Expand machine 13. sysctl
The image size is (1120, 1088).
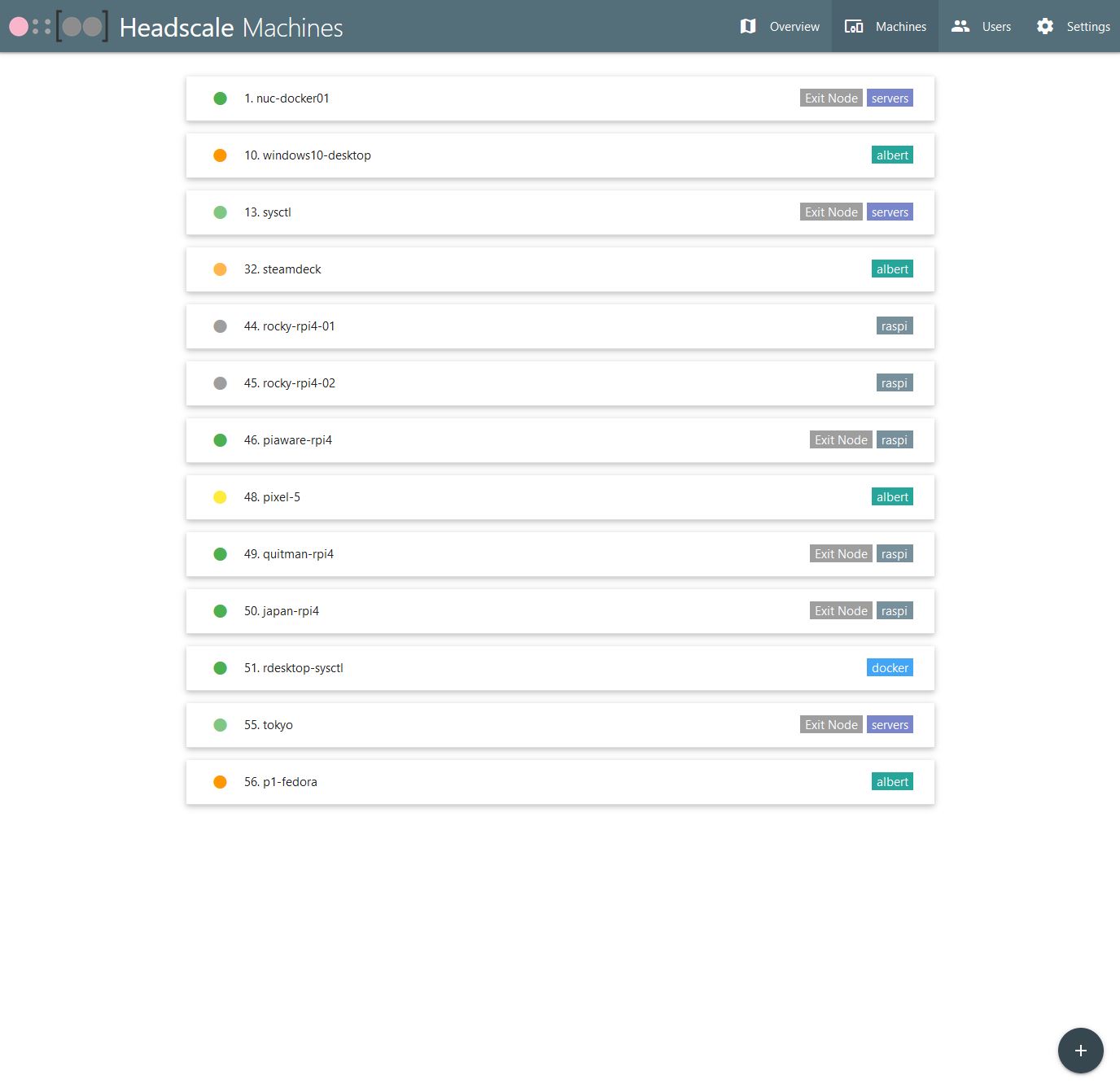coord(560,212)
